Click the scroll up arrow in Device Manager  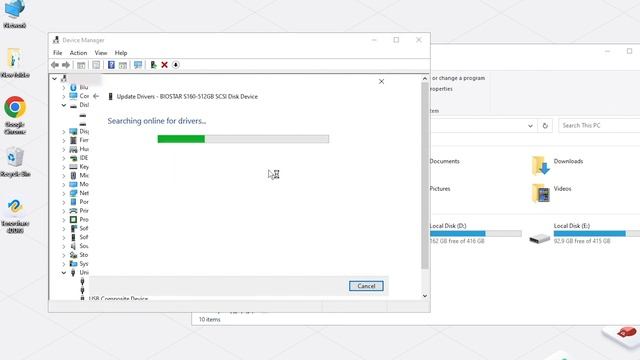425,78
